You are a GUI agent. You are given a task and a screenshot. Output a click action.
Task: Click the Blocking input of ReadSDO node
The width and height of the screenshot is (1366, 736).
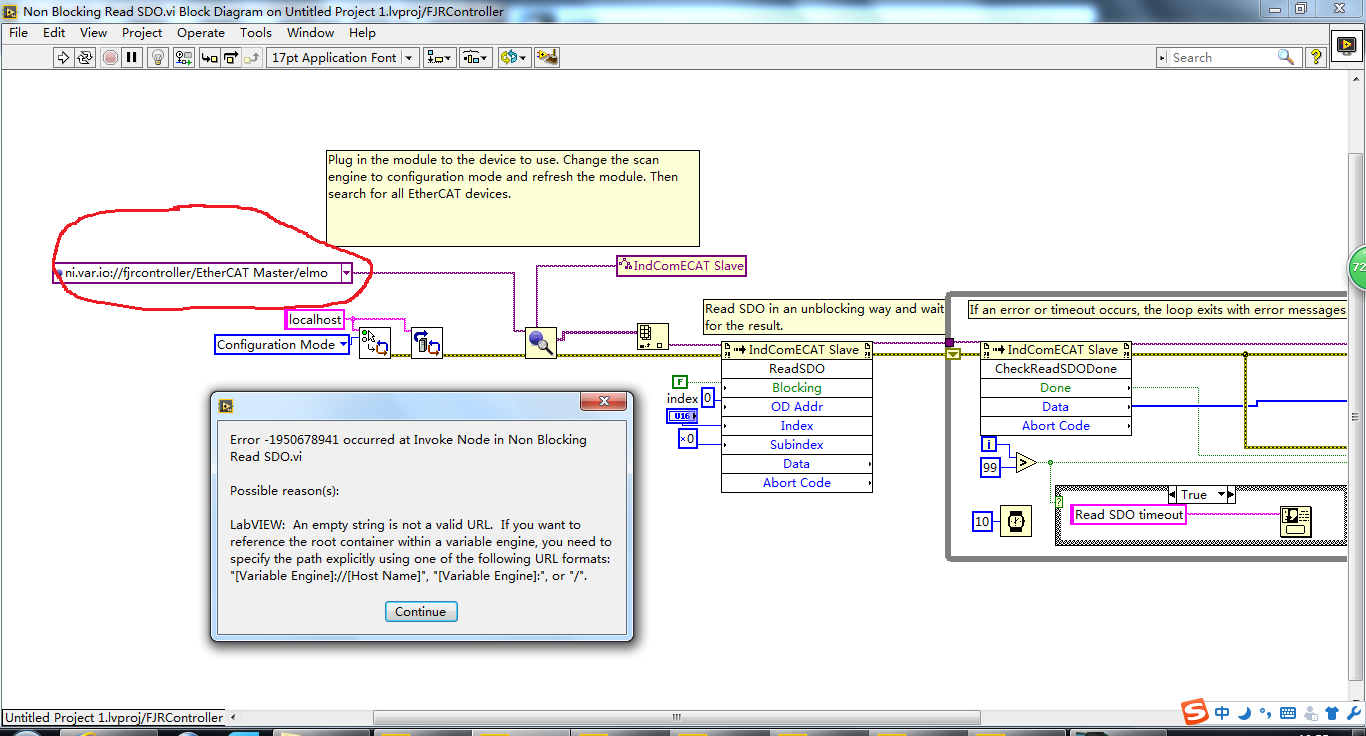[x=797, y=387]
